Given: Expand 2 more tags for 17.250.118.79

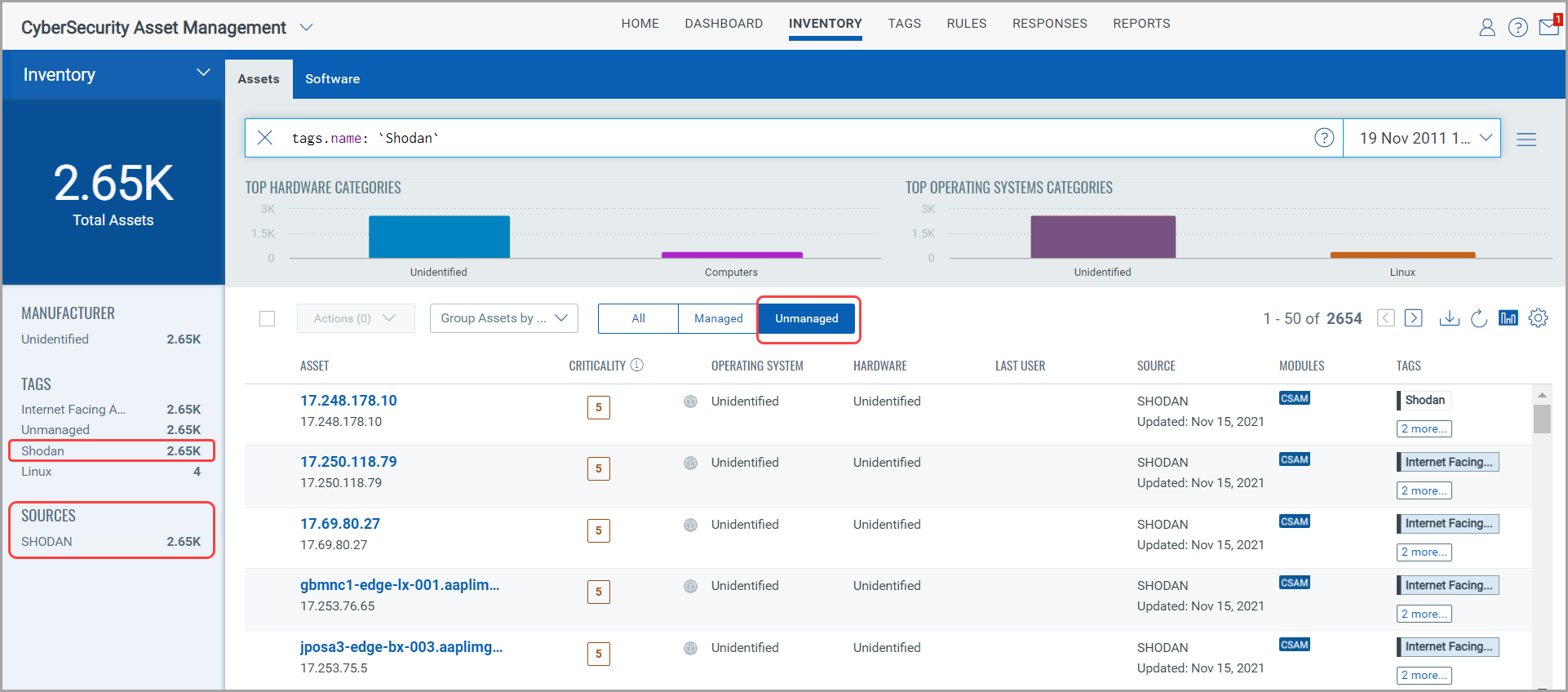Looking at the screenshot, I should click(1424, 490).
